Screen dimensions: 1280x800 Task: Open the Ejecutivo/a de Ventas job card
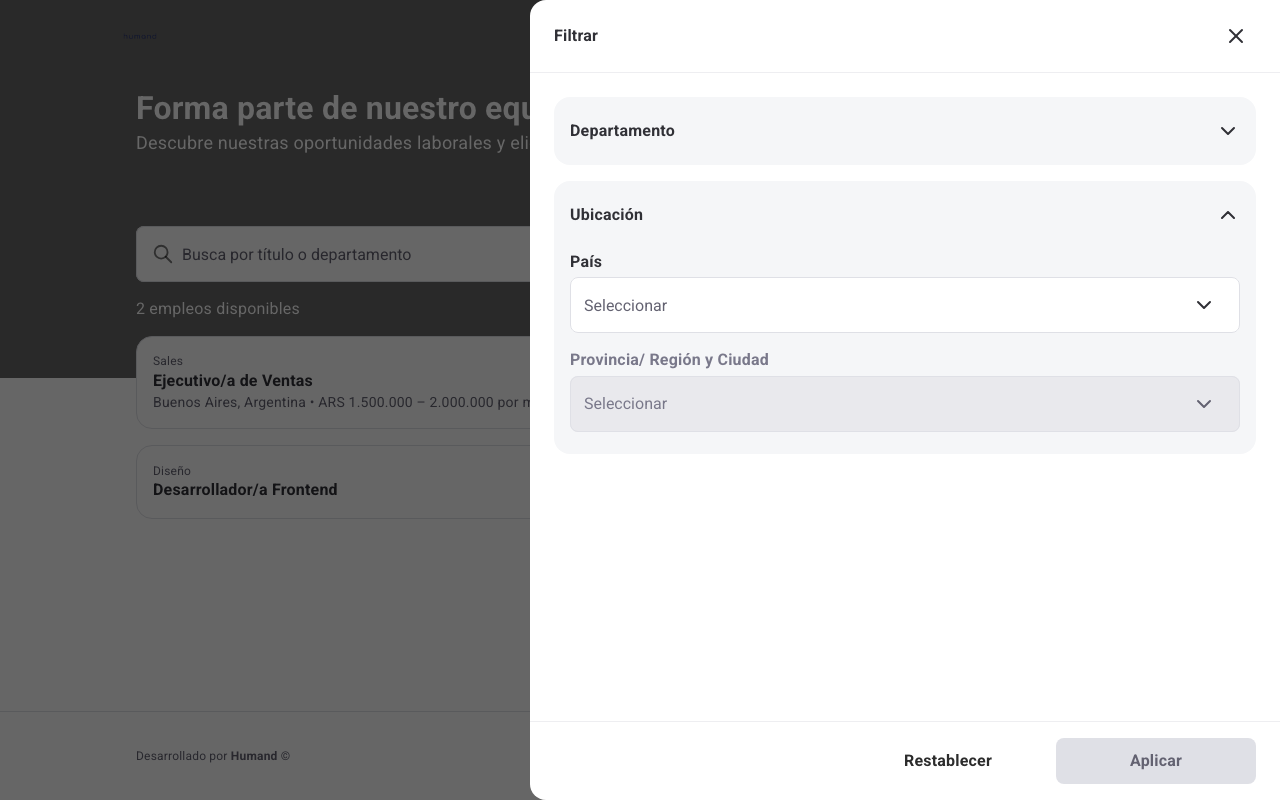tap(333, 382)
